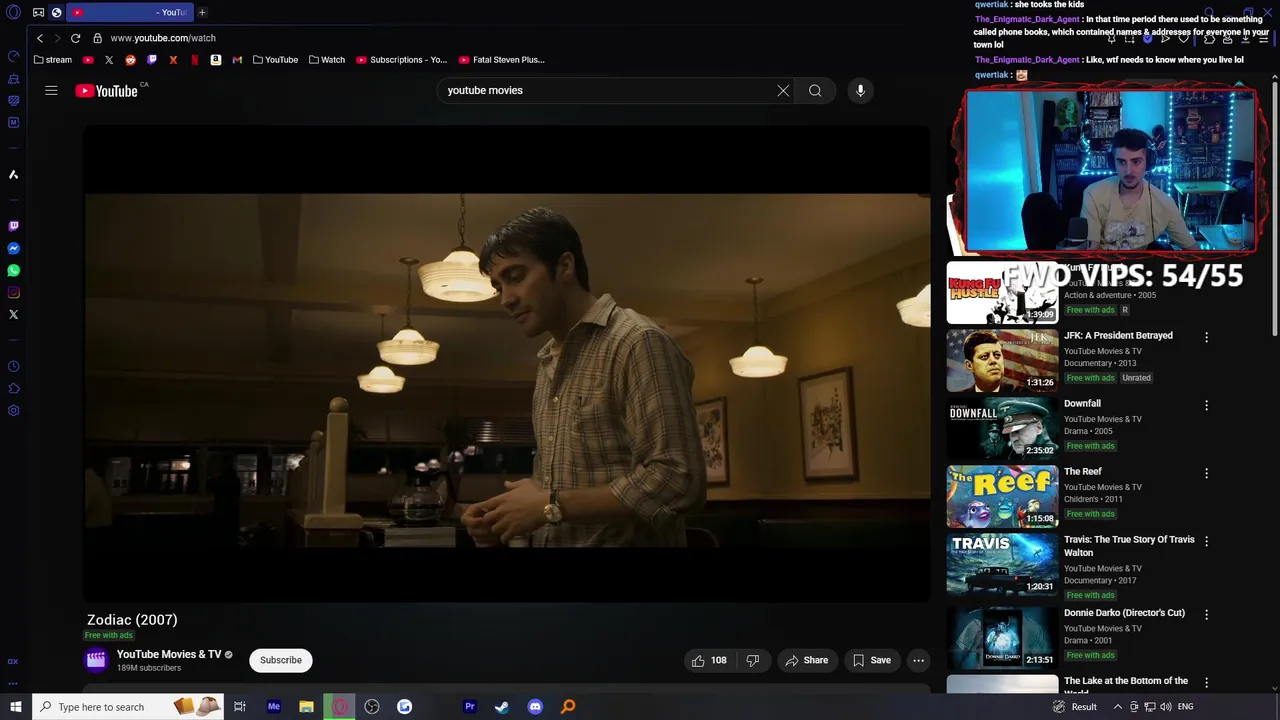Click the Opera GX logo menu icon

(13, 12)
